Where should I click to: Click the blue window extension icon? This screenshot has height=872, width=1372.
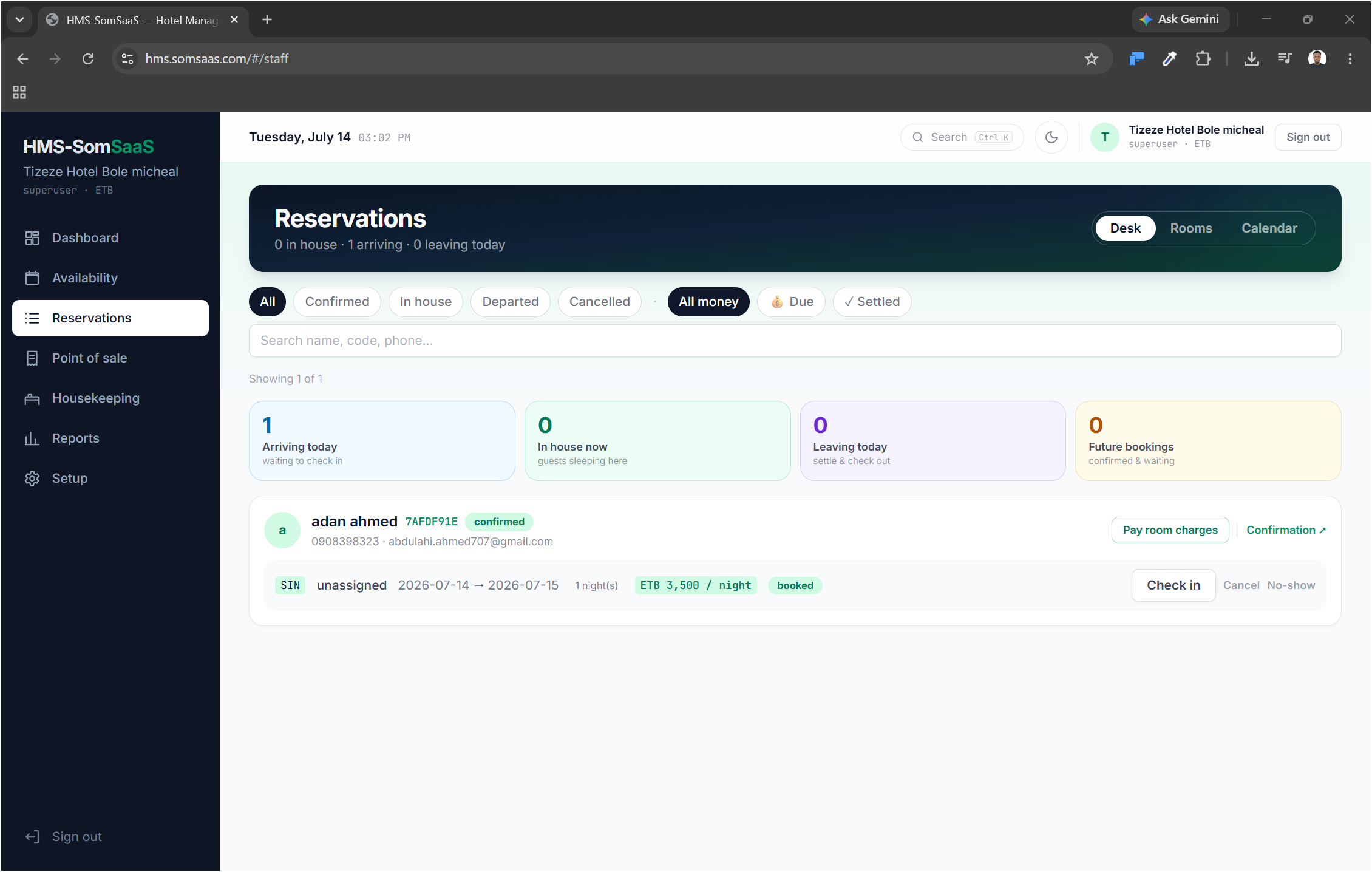1136,59
